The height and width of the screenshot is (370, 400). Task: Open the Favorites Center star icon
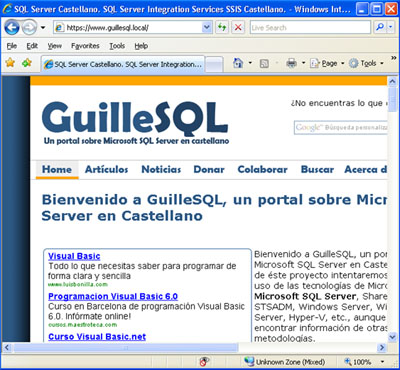pyautogui.click(x=10, y=63)
